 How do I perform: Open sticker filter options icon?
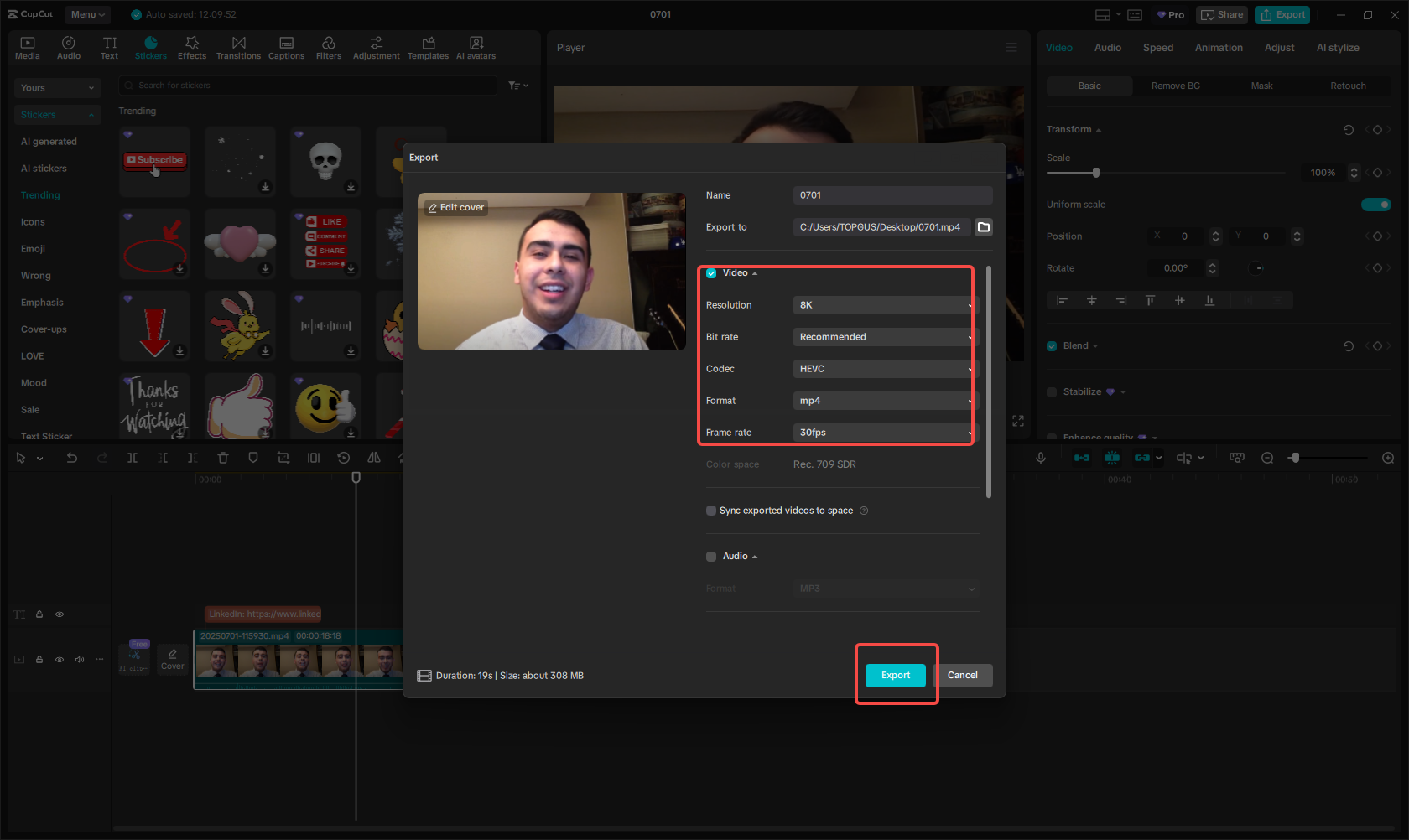(x=518, y=86)
